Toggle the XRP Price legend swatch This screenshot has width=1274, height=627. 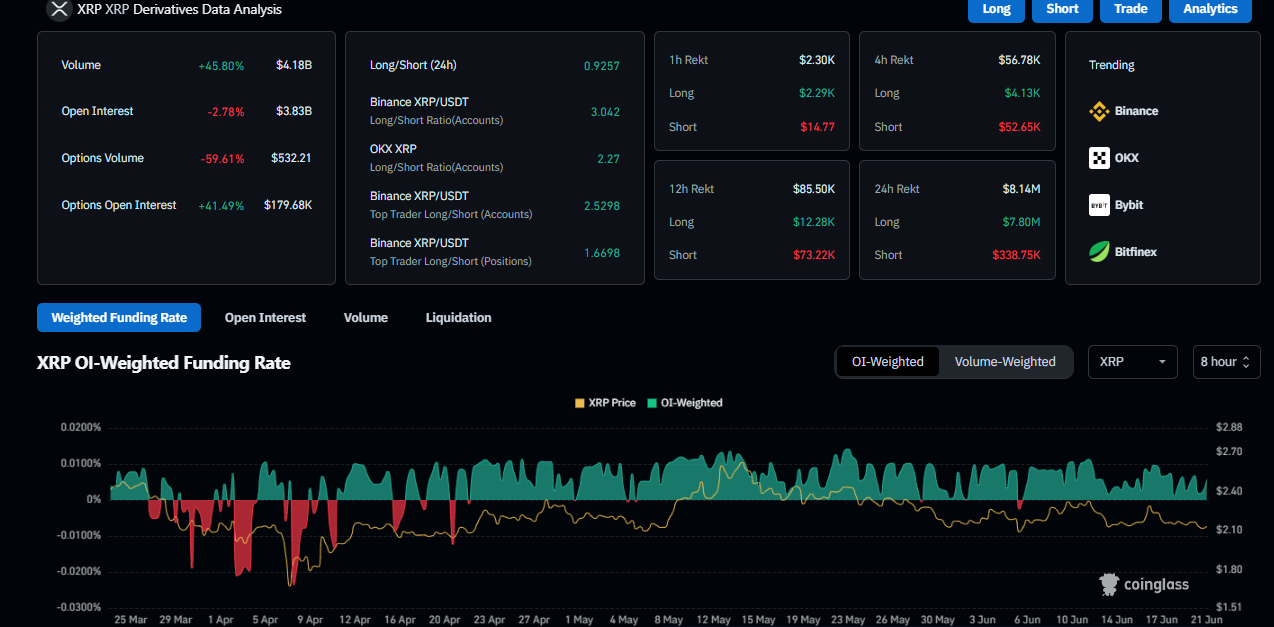coord(580,403)
